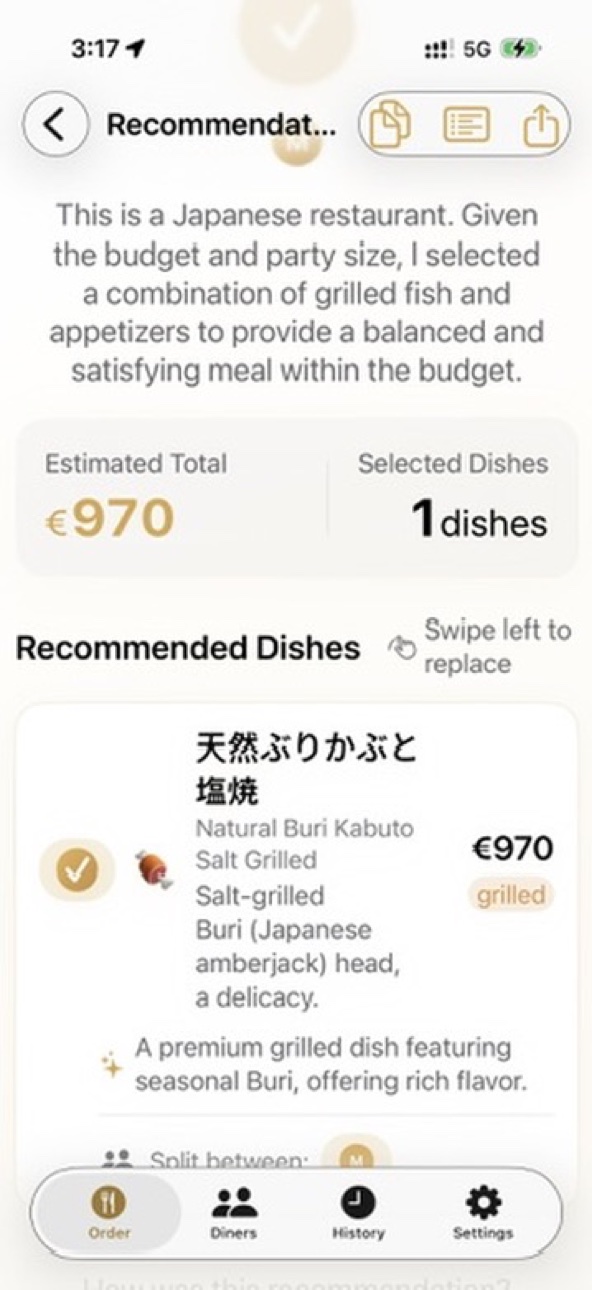Tap the back chevron at top left
This screenshot has height=1290, width=592.
pos(56,124)
